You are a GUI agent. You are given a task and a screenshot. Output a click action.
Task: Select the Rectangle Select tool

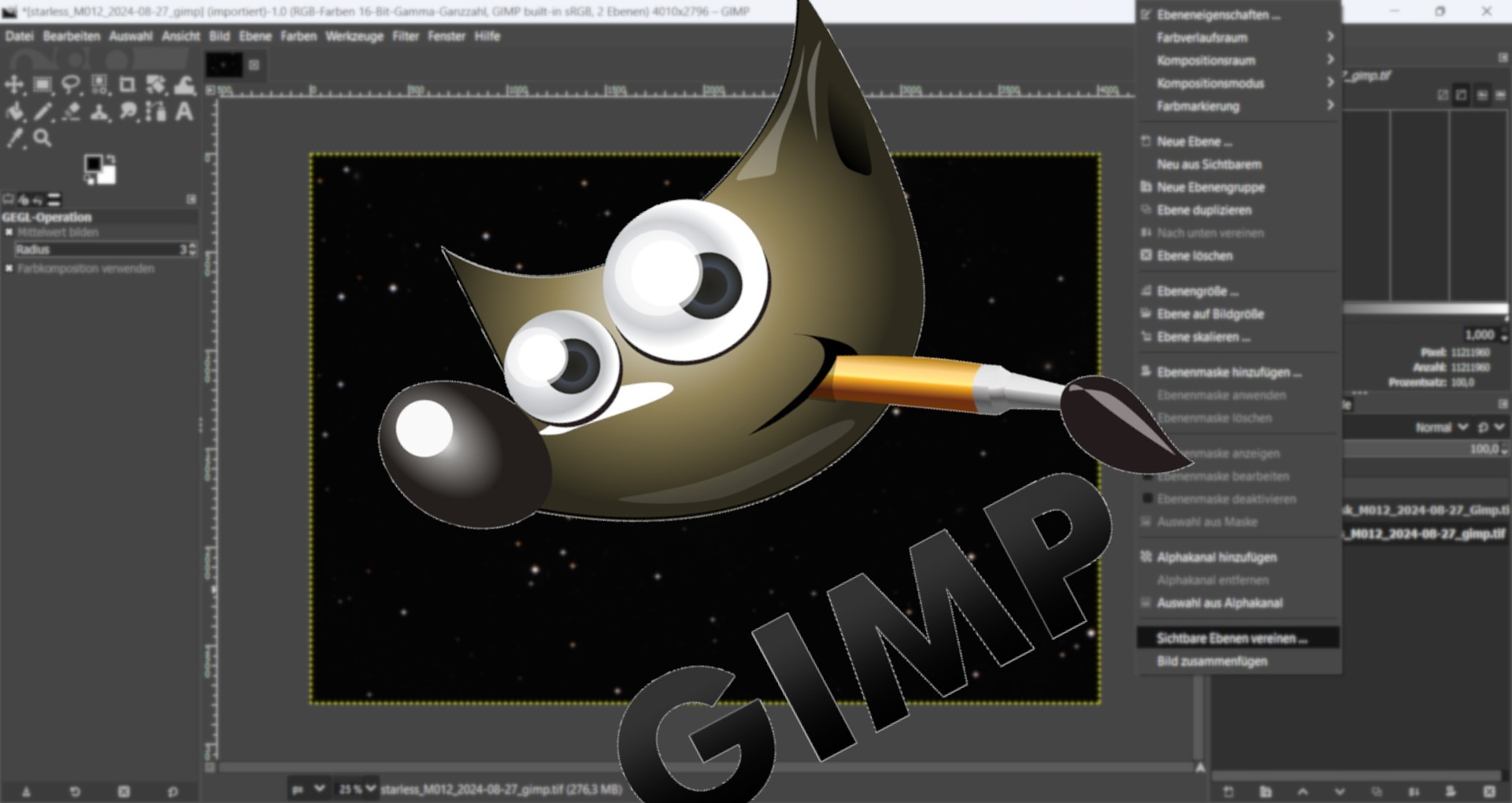43,85
